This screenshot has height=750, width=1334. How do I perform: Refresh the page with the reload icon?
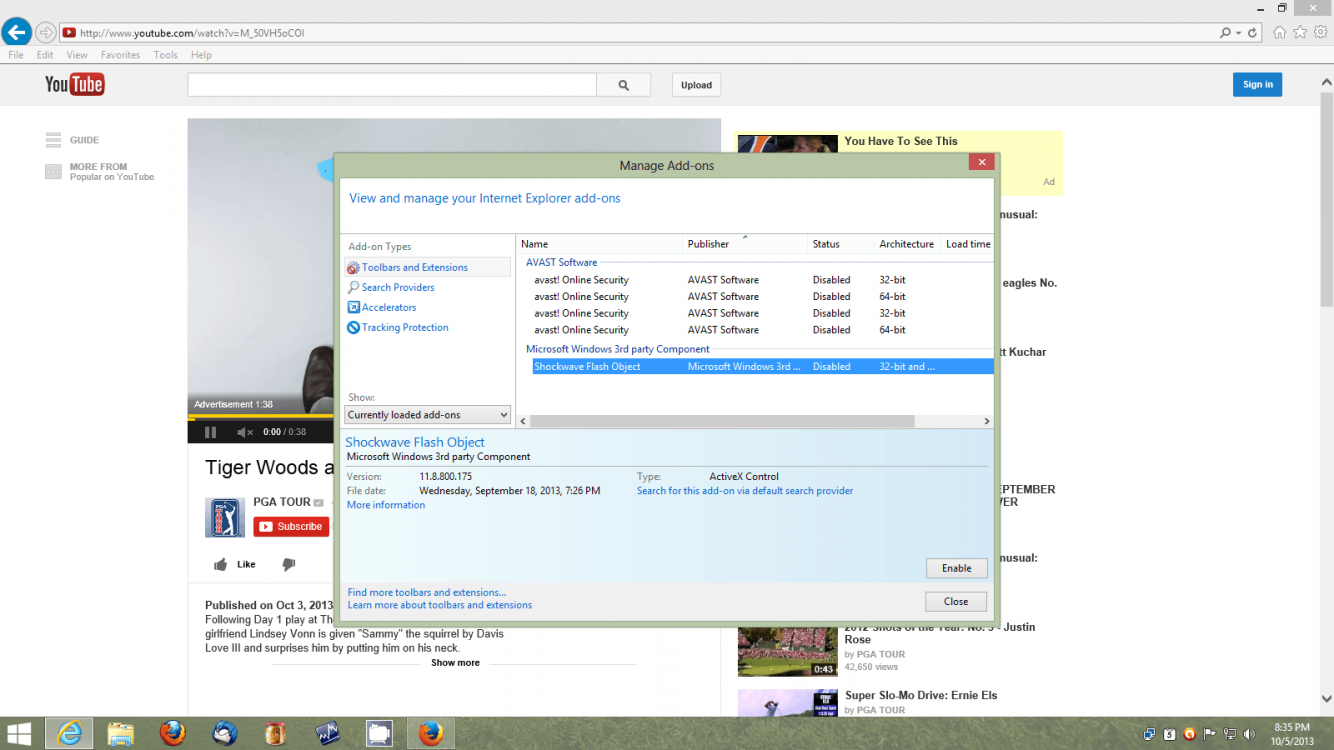click(x=1253, y=33)
